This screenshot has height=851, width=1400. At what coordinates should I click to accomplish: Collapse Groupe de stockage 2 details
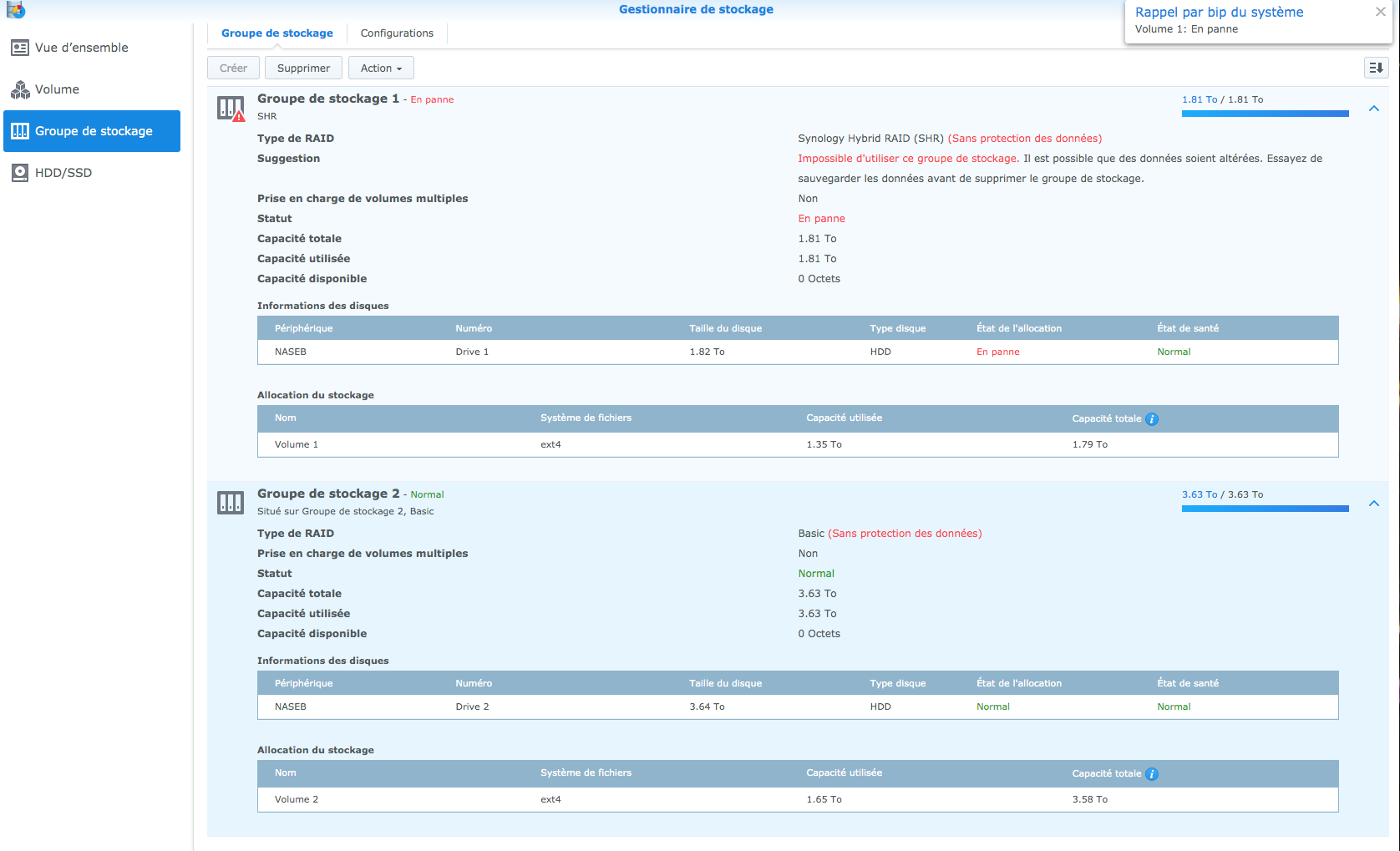(1374, 504)
